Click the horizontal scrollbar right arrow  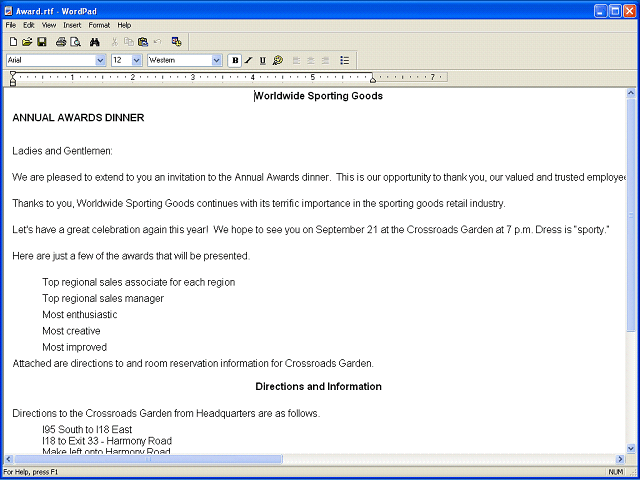[x=620, y=459]
